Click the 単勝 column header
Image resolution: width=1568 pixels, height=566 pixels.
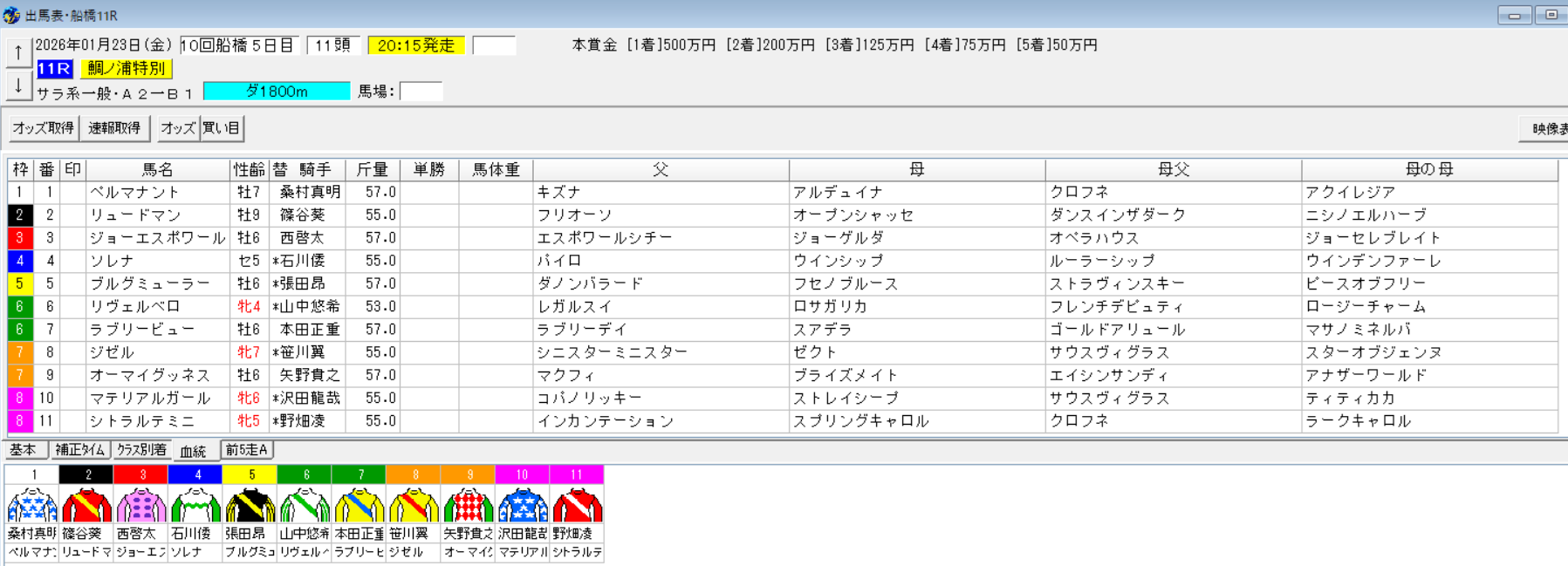click(429, 169)
